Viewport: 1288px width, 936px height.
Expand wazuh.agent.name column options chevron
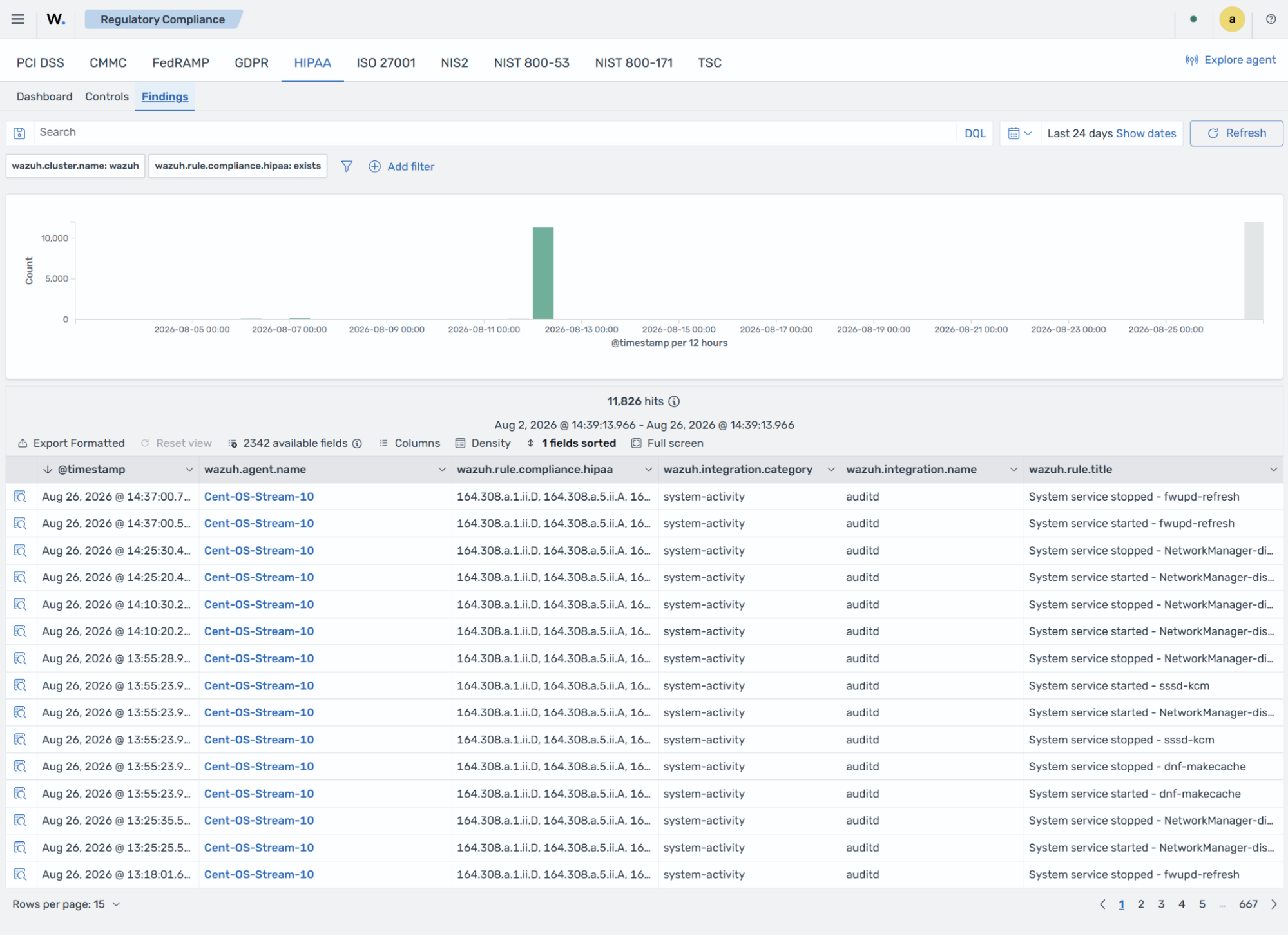[x=442, y=470]
